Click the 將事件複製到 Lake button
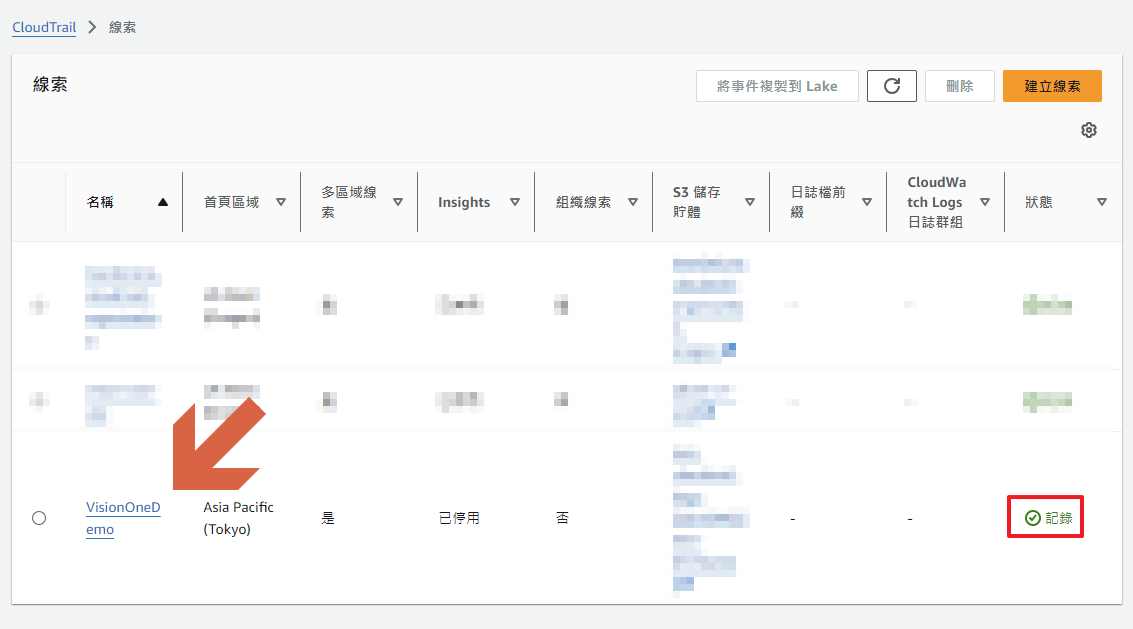This screenshot has height=629, width=1133. click(777, 86)
